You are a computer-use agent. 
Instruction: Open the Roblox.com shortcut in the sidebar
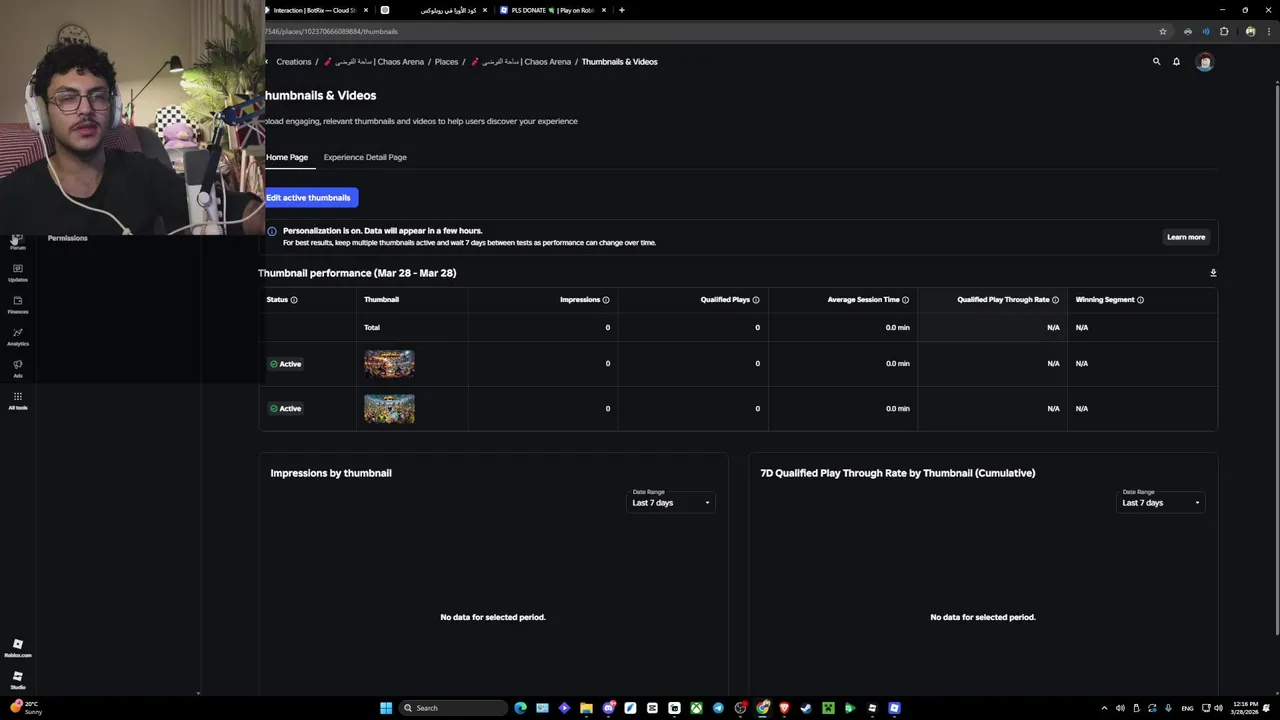pyautogui.click(x=18, y=648)
